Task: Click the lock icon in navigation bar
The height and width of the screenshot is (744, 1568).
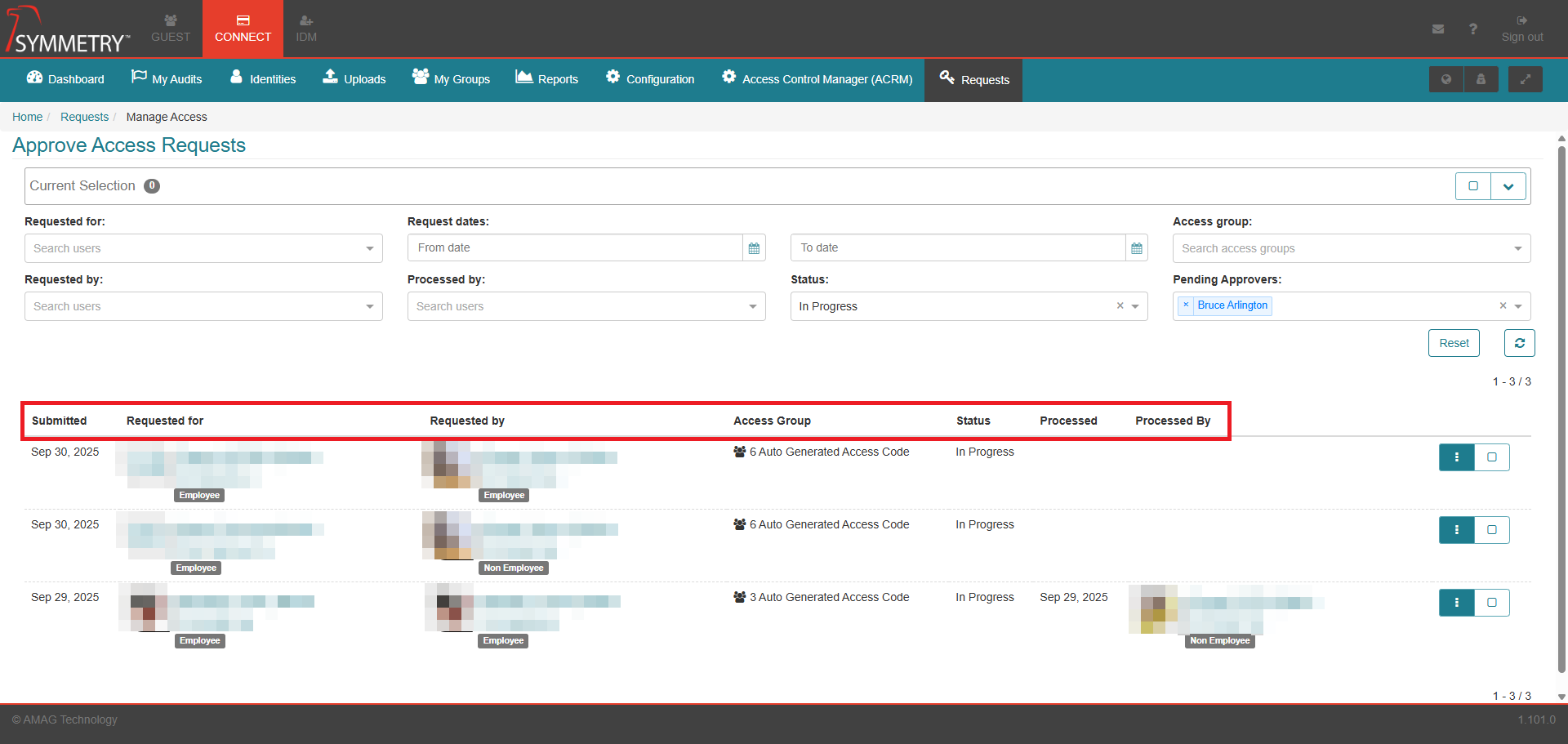Action: point(1481,79)
